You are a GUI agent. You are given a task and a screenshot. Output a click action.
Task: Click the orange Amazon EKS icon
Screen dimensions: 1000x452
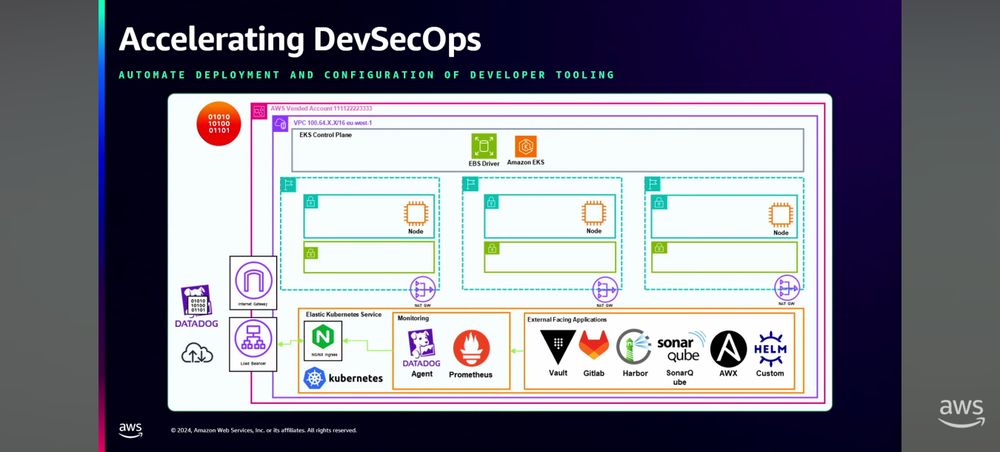[x=526, y=146]
